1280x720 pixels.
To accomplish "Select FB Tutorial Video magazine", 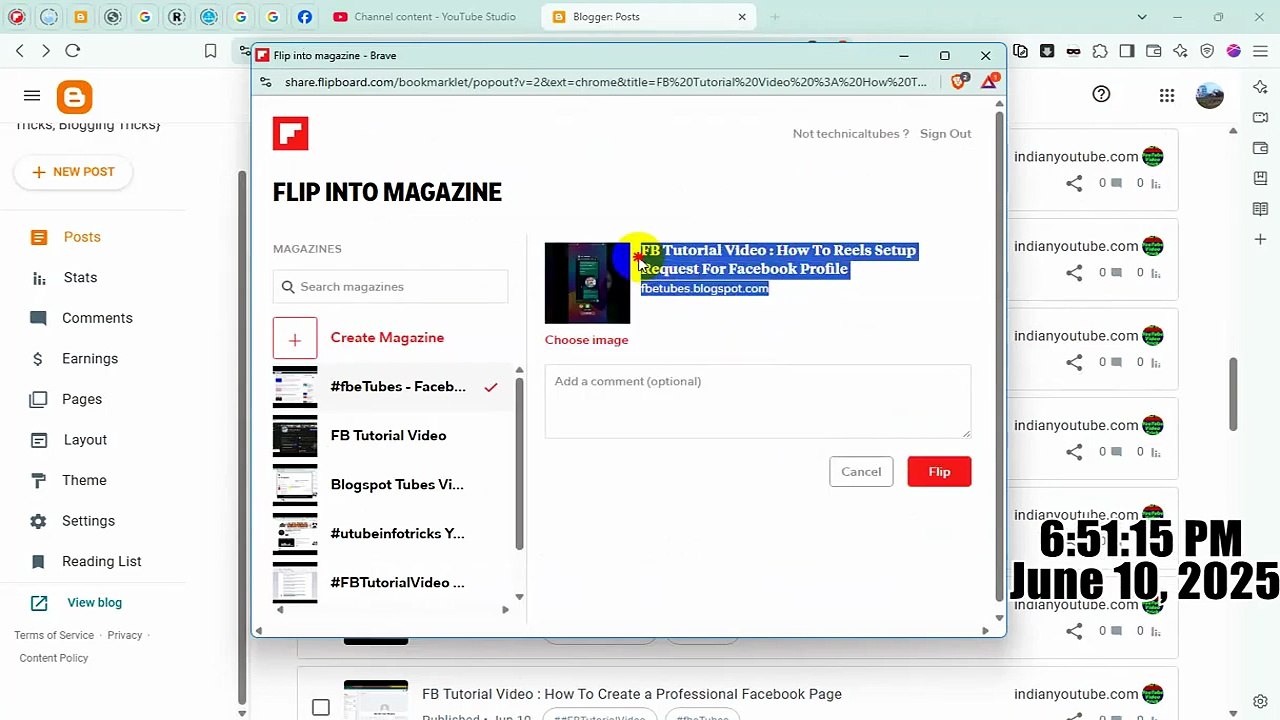I will (392, 436).
